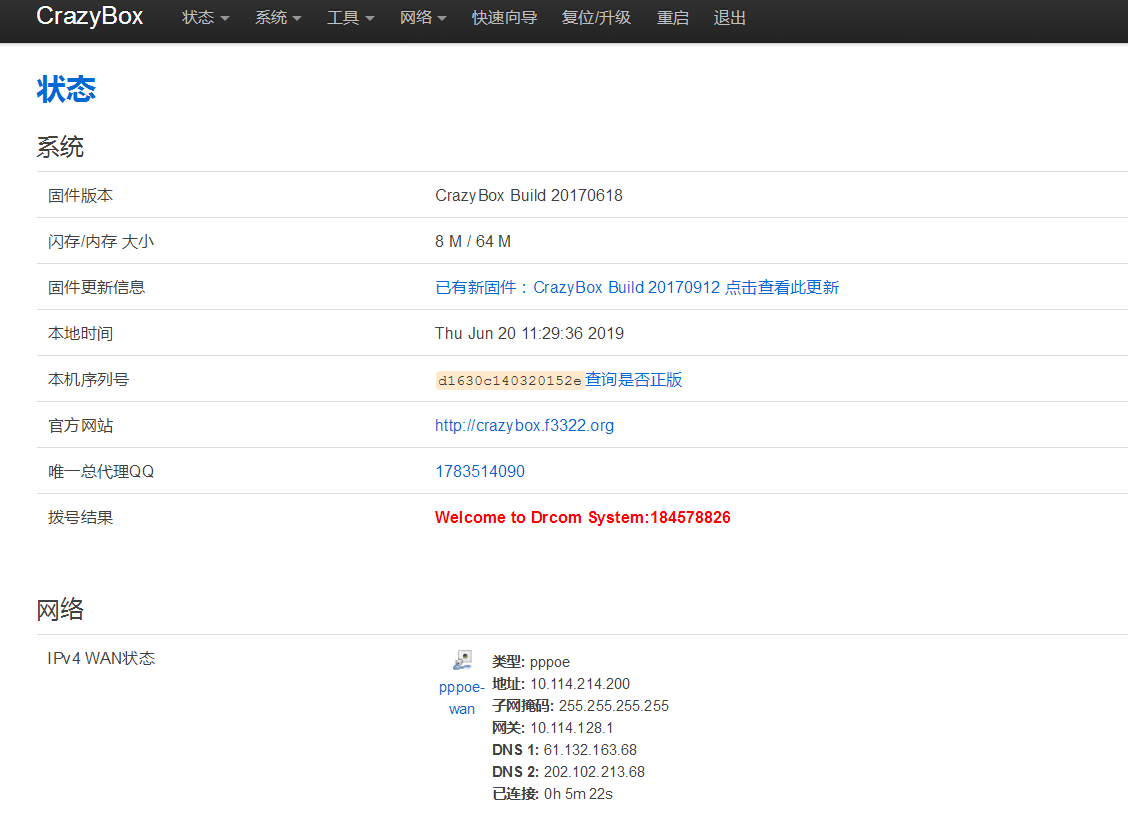Open the 快速向导 menu item
Viewport: 1128px width, 836px height.
click(504, 18)
